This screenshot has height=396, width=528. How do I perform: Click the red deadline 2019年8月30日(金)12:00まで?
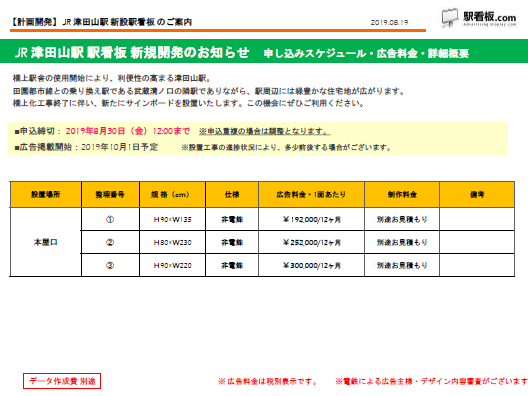(128, 131)
